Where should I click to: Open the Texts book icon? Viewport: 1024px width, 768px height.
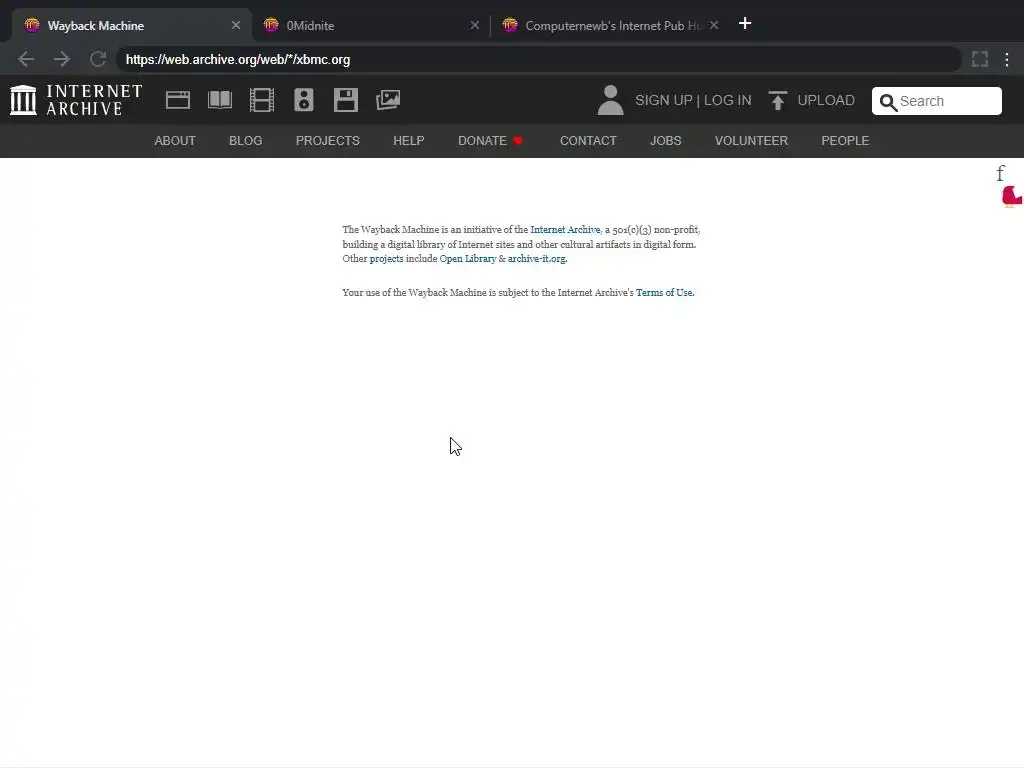pyautogui.click(x=220, y=100)
